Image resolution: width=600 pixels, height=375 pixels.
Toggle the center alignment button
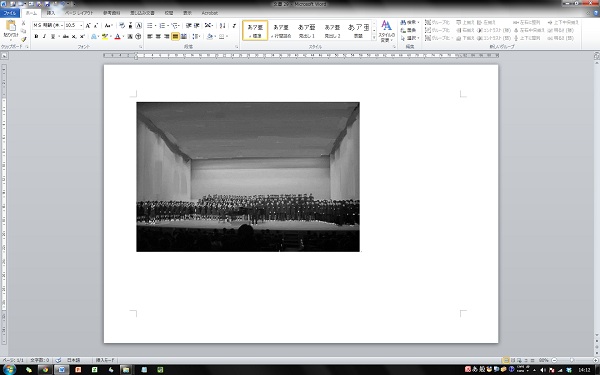pos(158,36)
